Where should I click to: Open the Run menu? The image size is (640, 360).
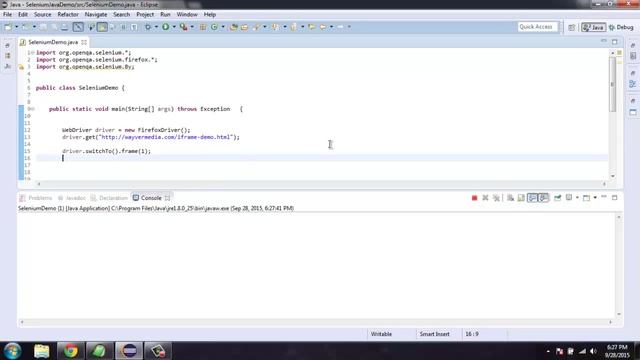165,15
